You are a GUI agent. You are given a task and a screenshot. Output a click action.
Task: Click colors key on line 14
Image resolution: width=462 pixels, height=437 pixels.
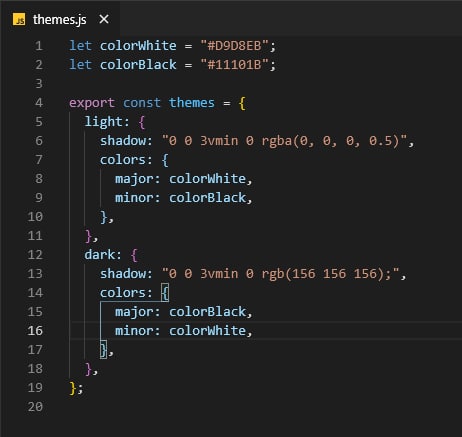(x=123, y=293)
